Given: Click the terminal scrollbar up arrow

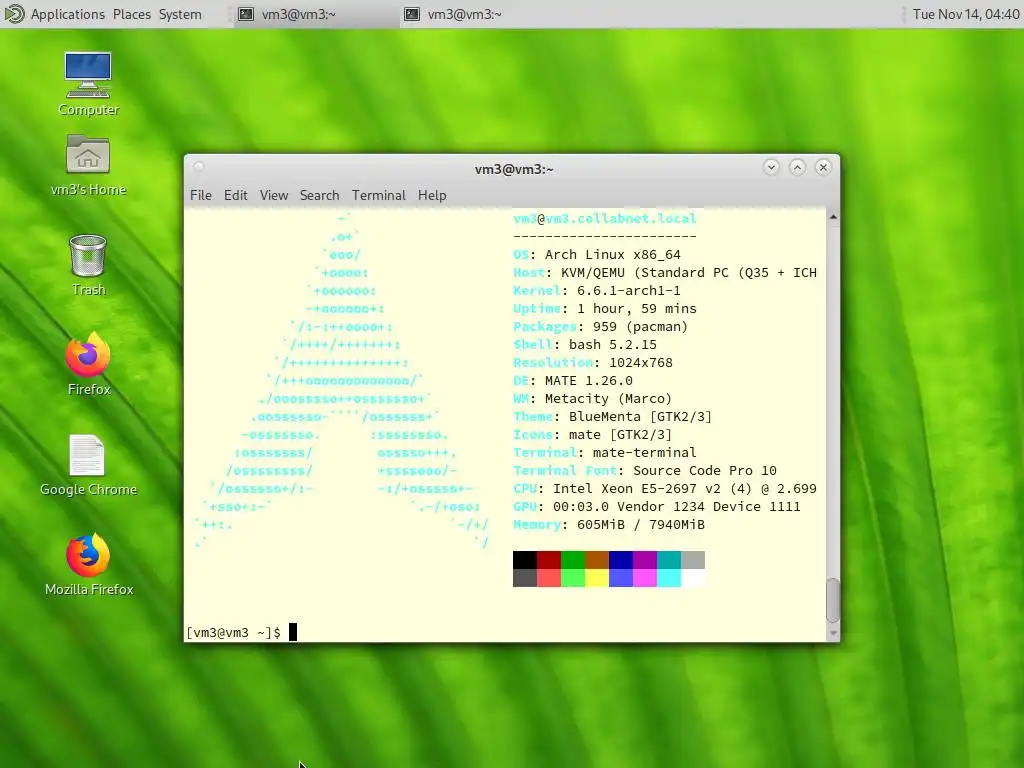Looking at the screenshot, I should (x=833, y=216).
